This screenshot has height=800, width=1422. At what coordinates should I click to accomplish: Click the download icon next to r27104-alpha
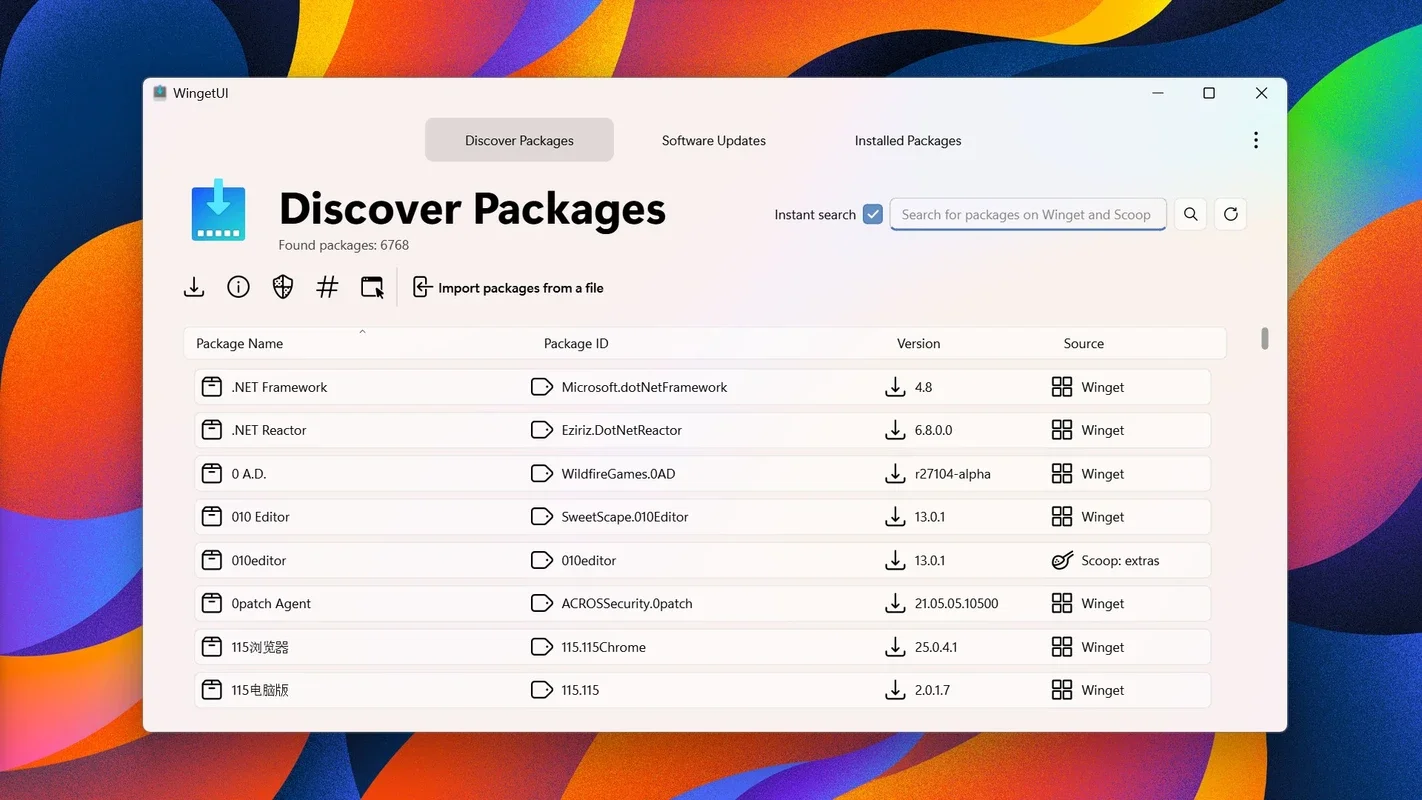(x=895, y=474)
